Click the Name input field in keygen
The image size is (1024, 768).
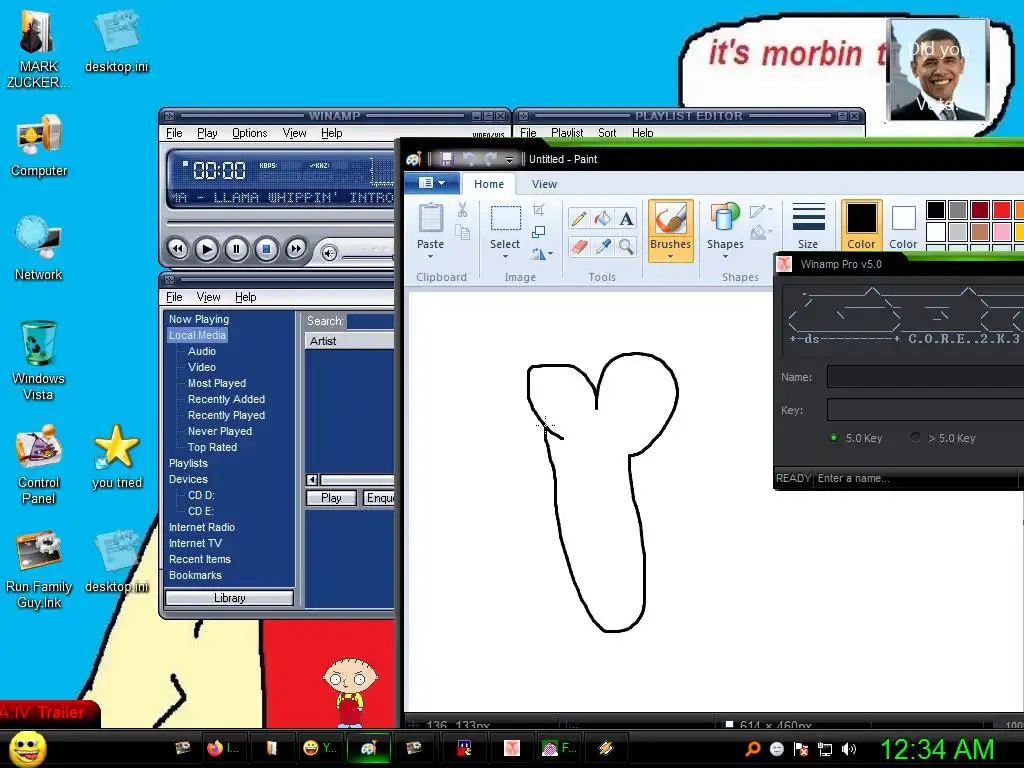(x=925, y=377)
